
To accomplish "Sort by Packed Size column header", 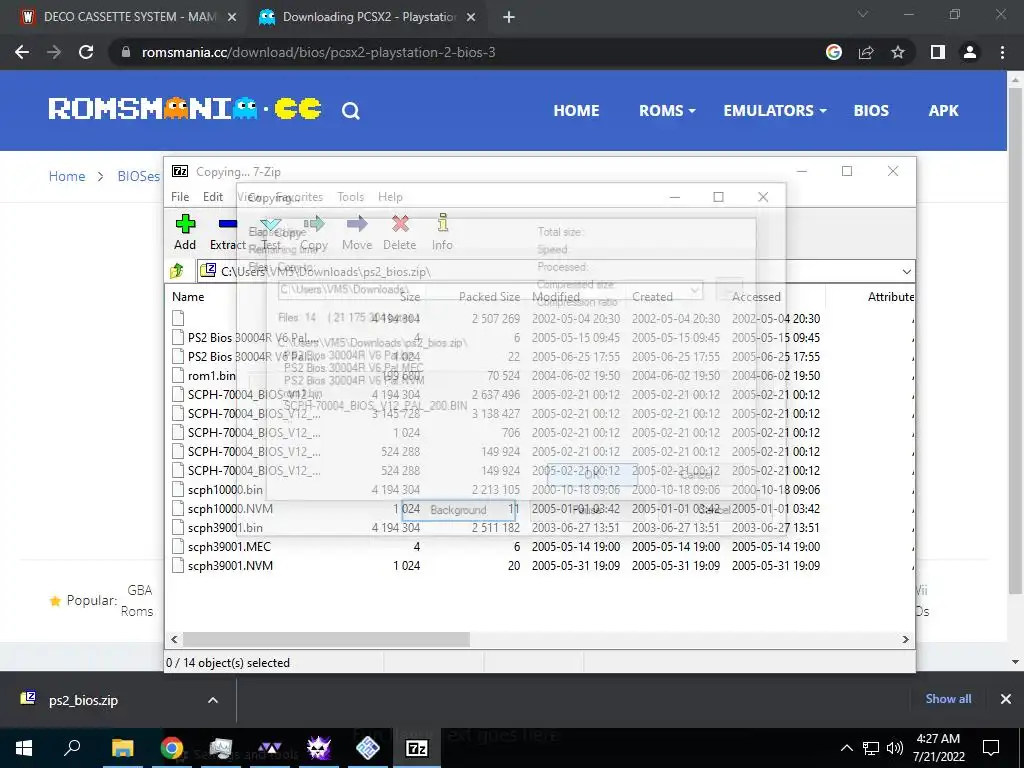I will tap(489, 296).
